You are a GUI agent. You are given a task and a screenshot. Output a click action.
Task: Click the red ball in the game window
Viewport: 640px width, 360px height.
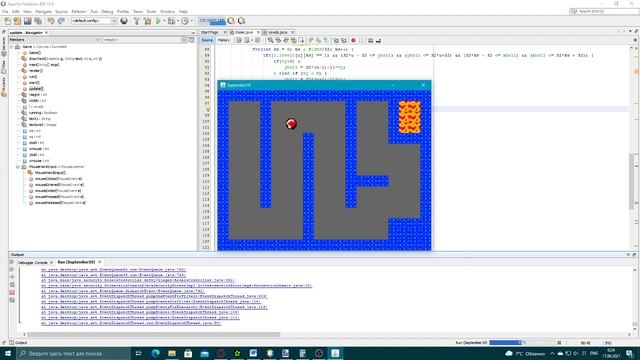tap(291, 124)
